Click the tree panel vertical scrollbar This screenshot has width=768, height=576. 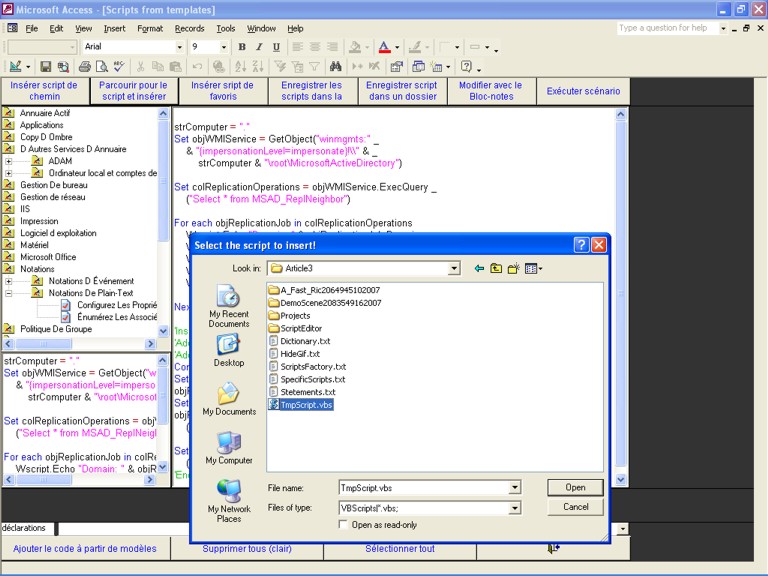coord(163,222)
